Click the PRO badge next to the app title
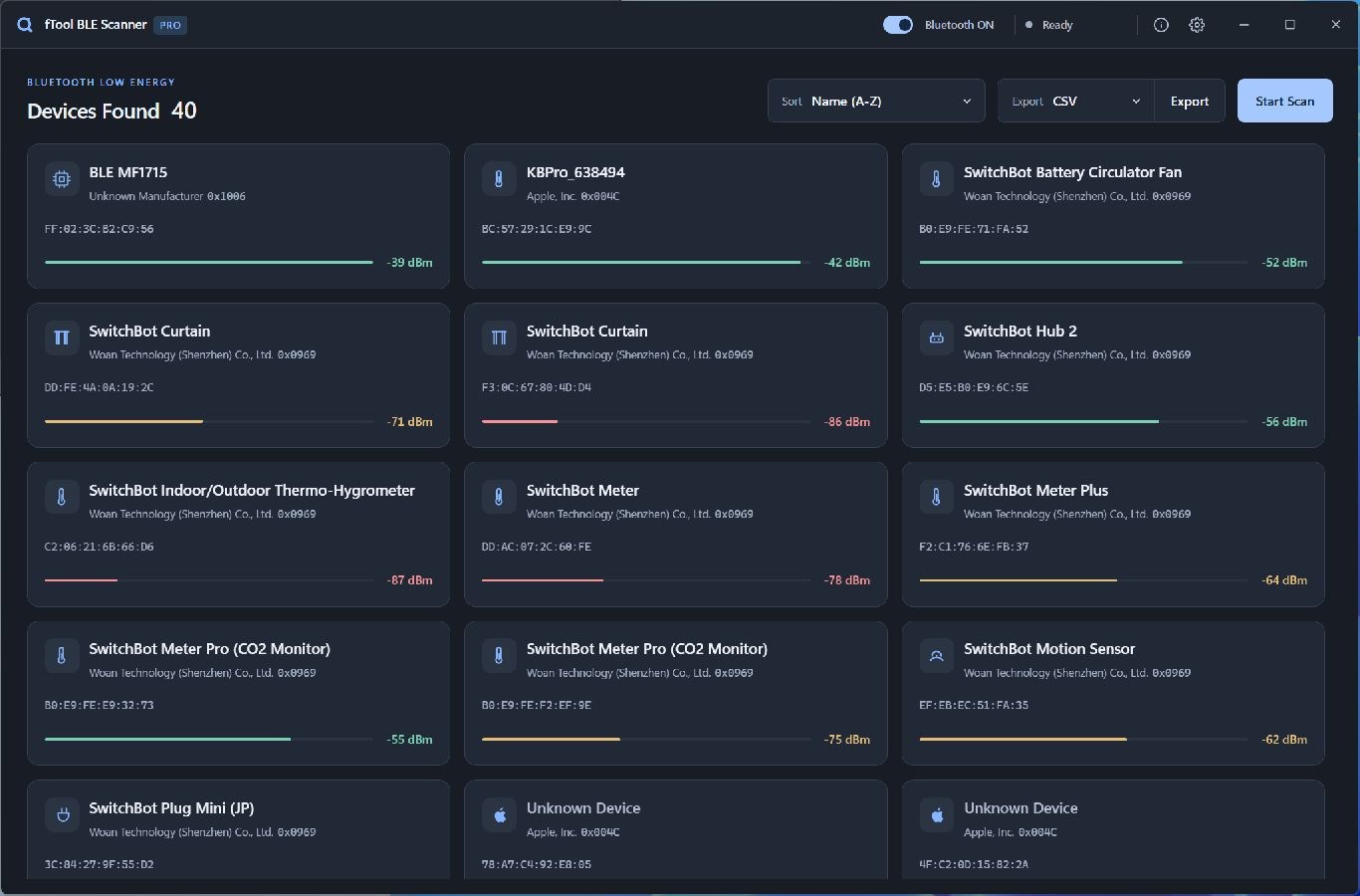Screen dimensions: 1360x896 tap(170, 25)
